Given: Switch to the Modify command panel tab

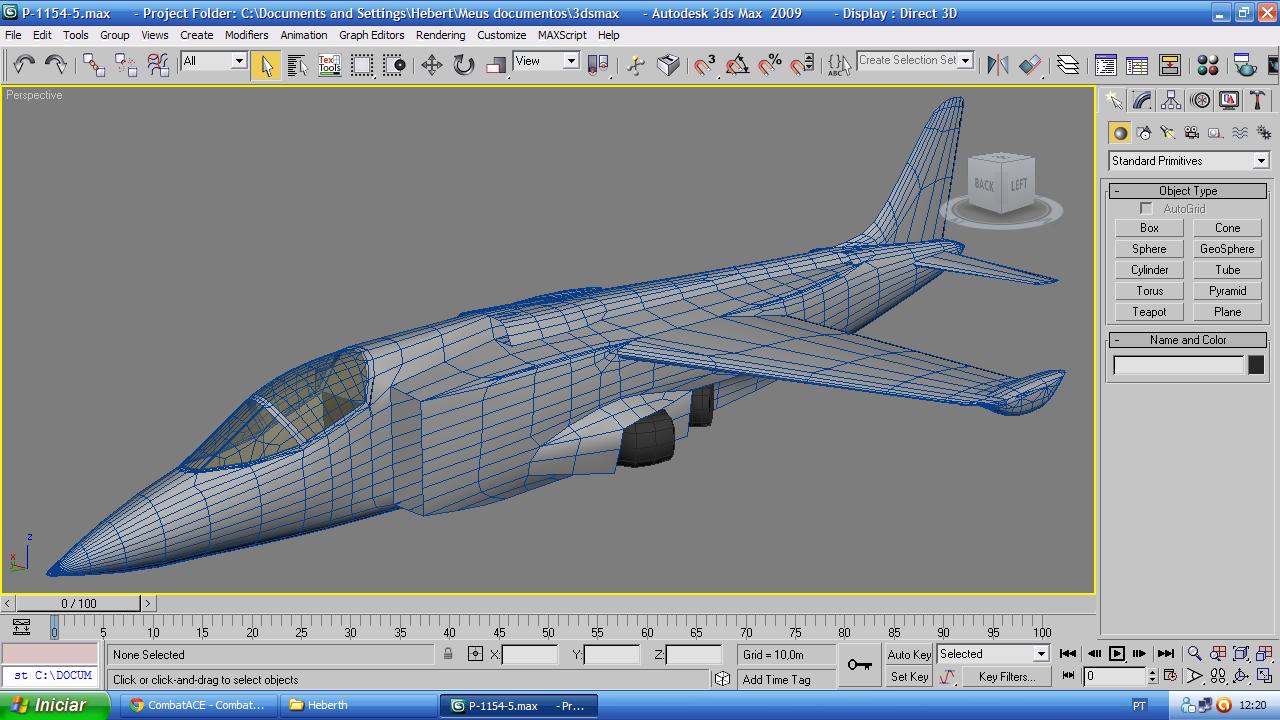Looking at the screenshot, I should click(1142, 101).
